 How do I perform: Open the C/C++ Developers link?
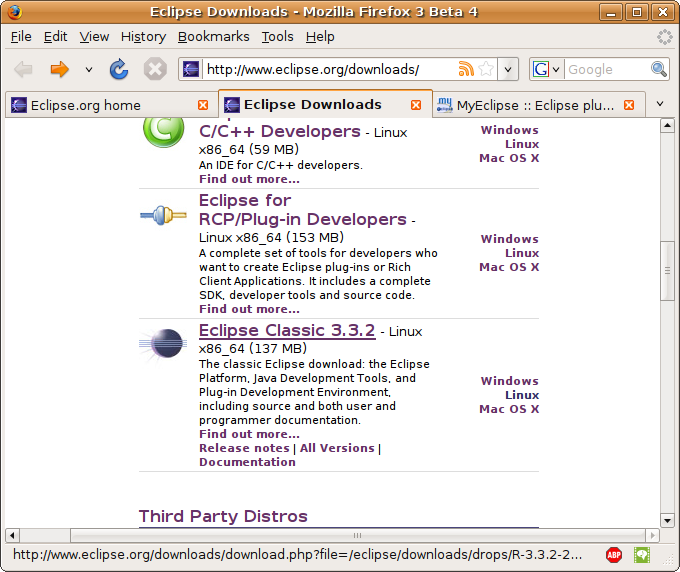point(280,131)
